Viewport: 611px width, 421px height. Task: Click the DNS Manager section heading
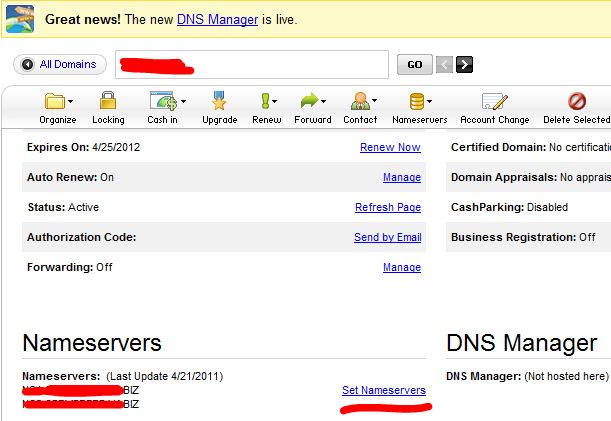pos(522,343)
